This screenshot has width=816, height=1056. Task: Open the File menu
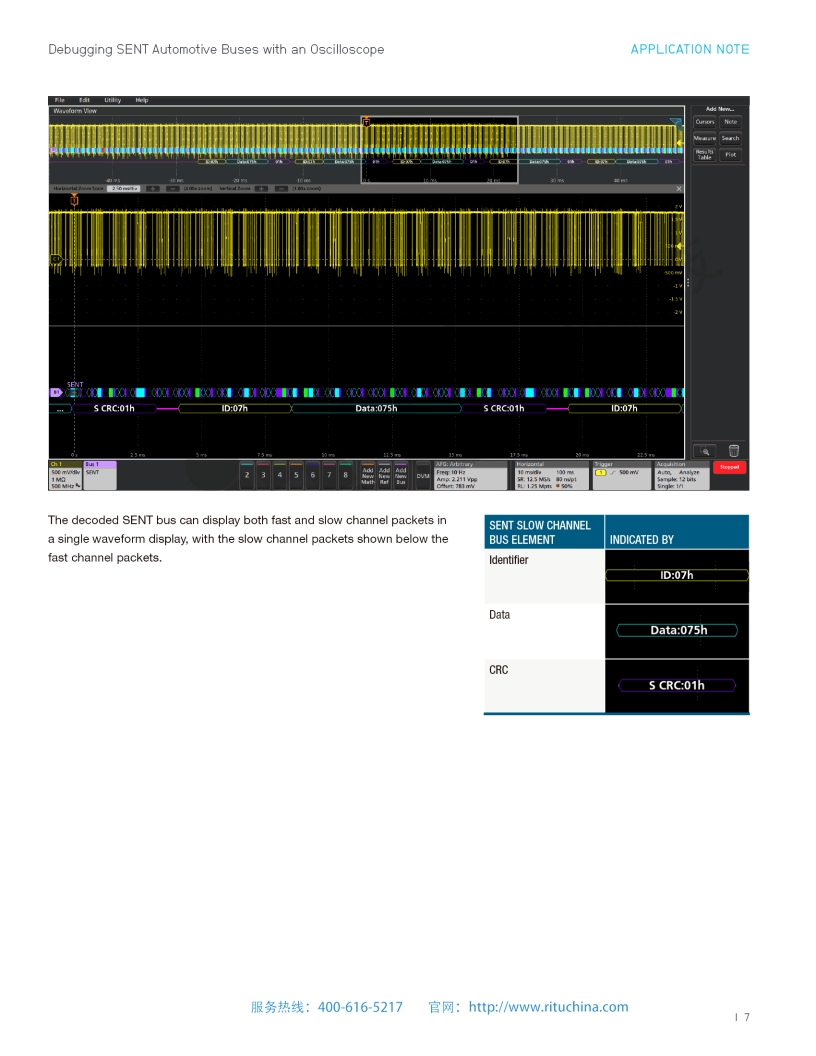(x=59, y=100)
